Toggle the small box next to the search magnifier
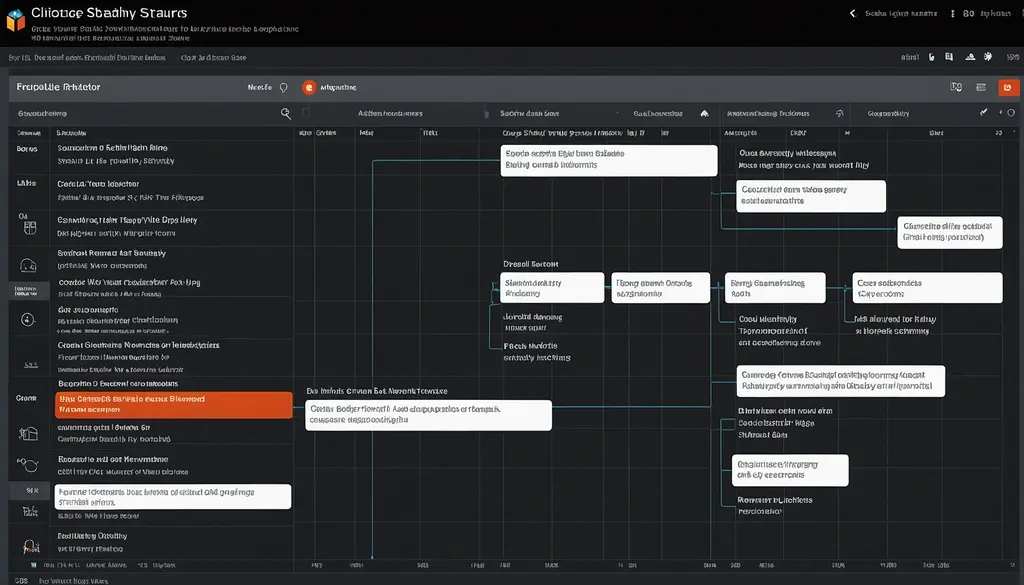Image resolution: width=1024 pixels, height=585 pixels. (x=306, y=114)
